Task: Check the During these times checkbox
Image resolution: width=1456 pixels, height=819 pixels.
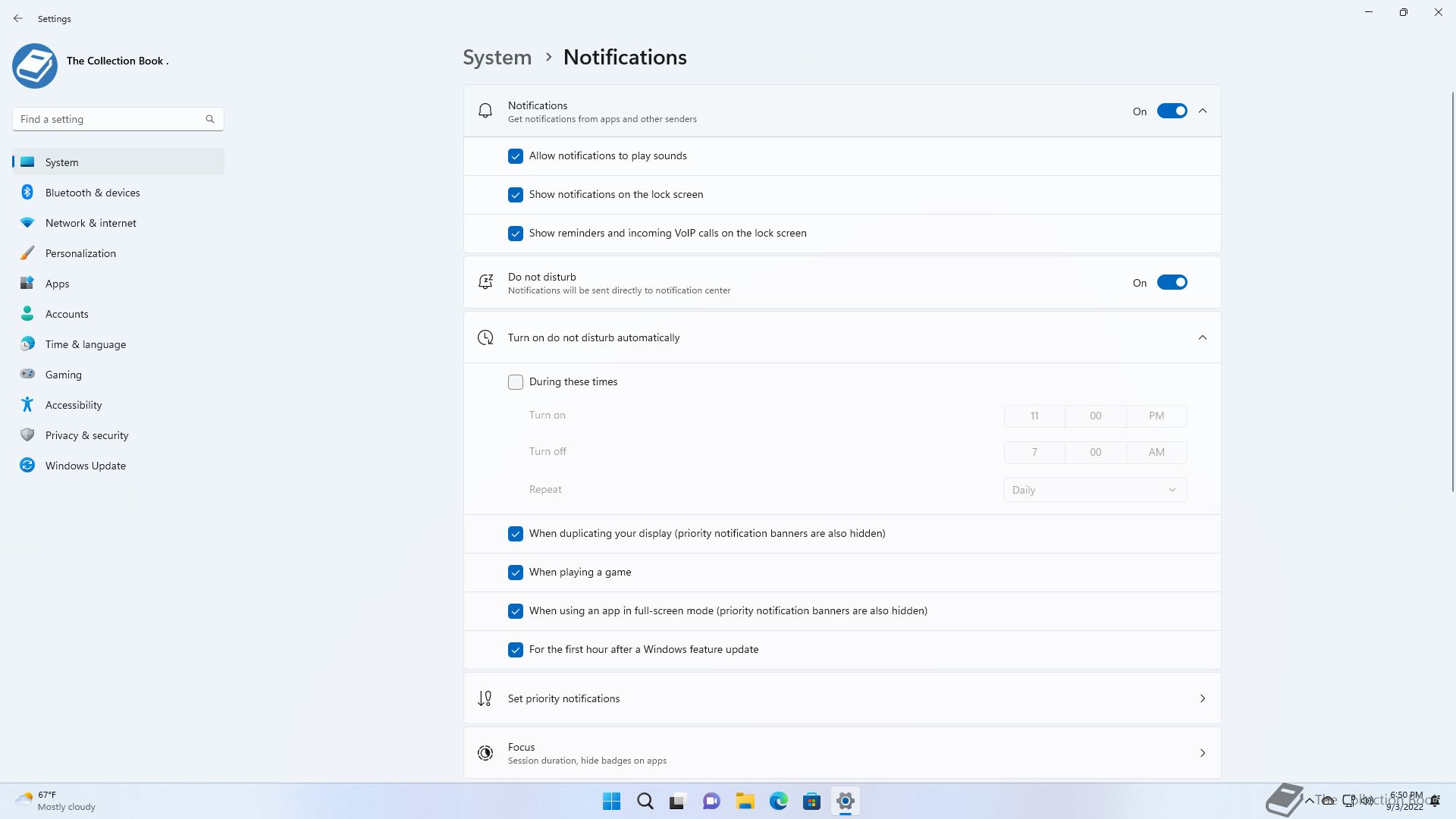Action: point(516,382)
